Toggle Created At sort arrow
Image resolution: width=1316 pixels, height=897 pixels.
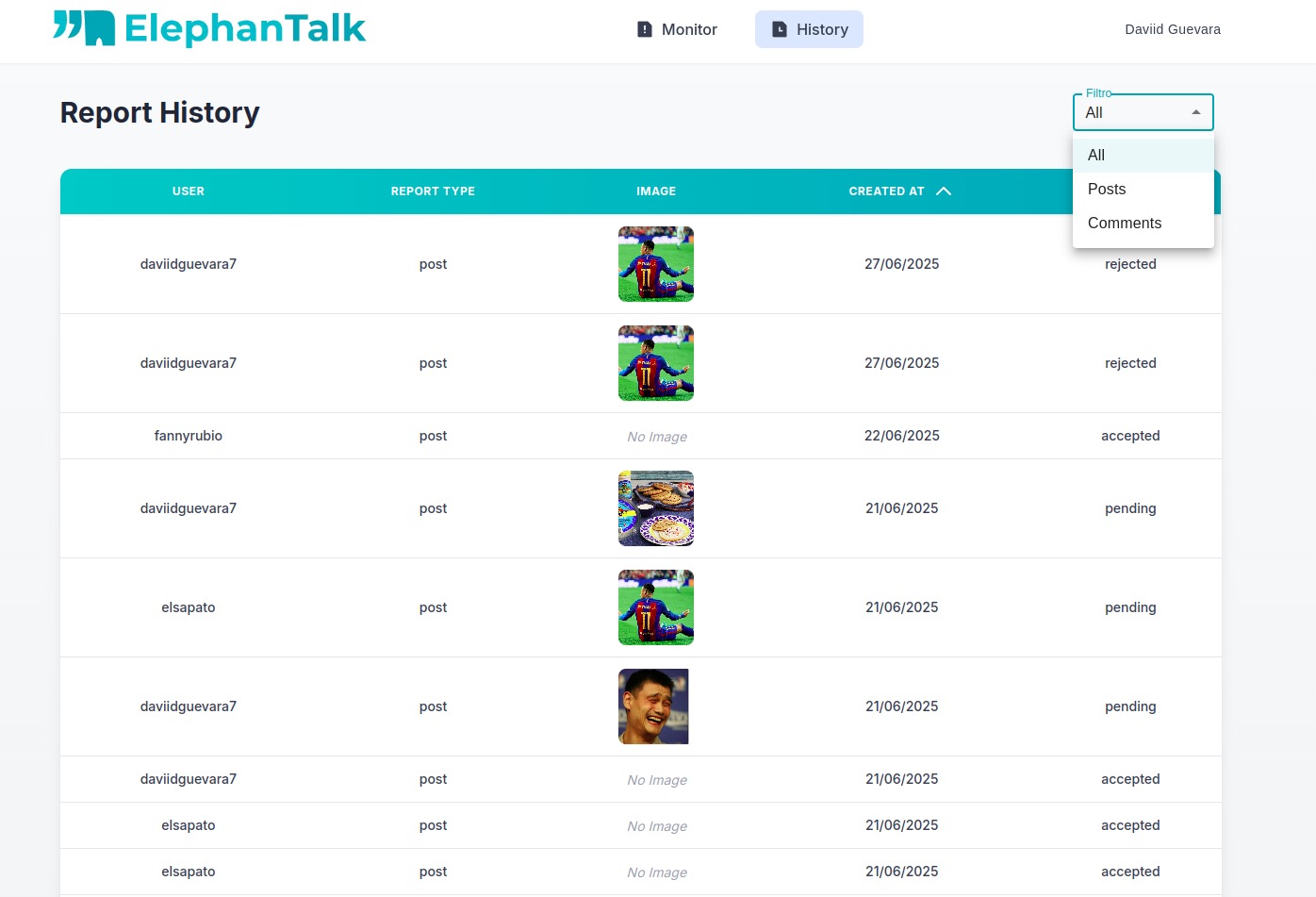[944, 191]
